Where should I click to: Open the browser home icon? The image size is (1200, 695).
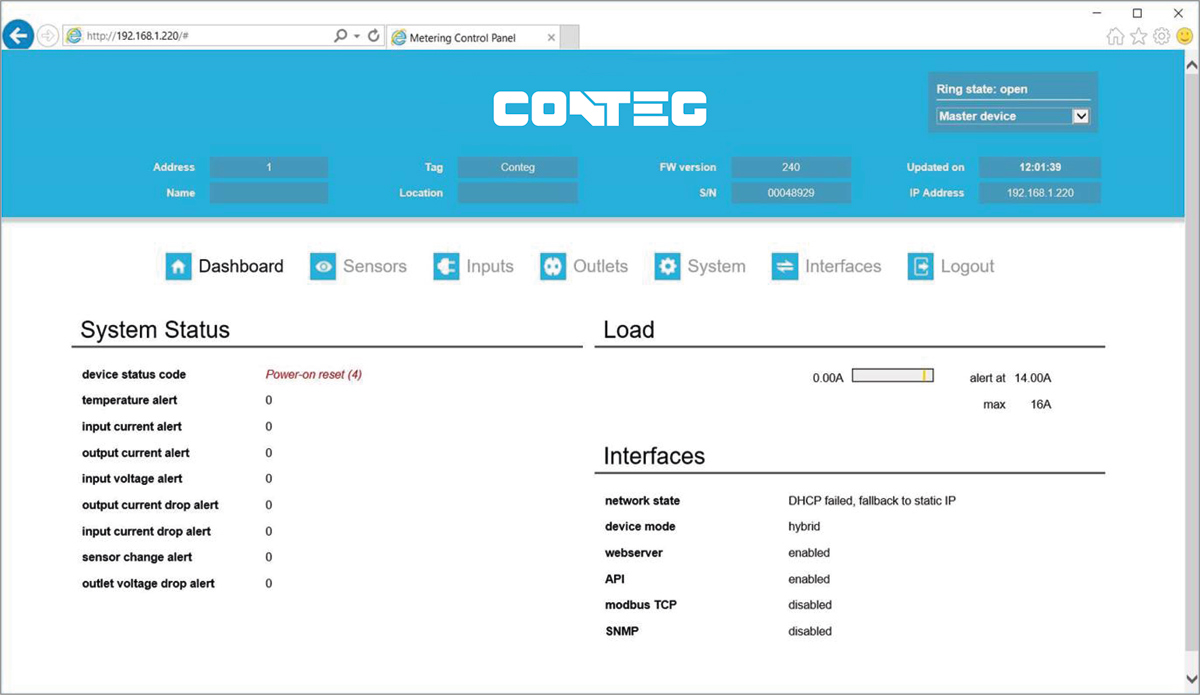pos(1116,36)
